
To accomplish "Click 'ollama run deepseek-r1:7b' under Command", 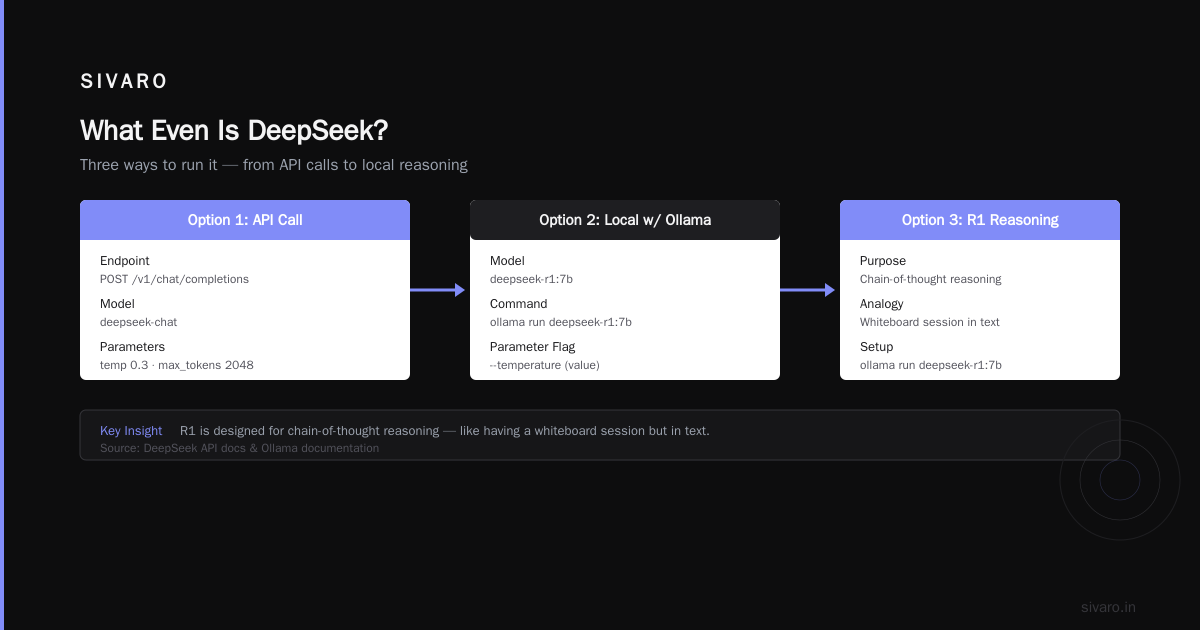I will coord(561,323).
